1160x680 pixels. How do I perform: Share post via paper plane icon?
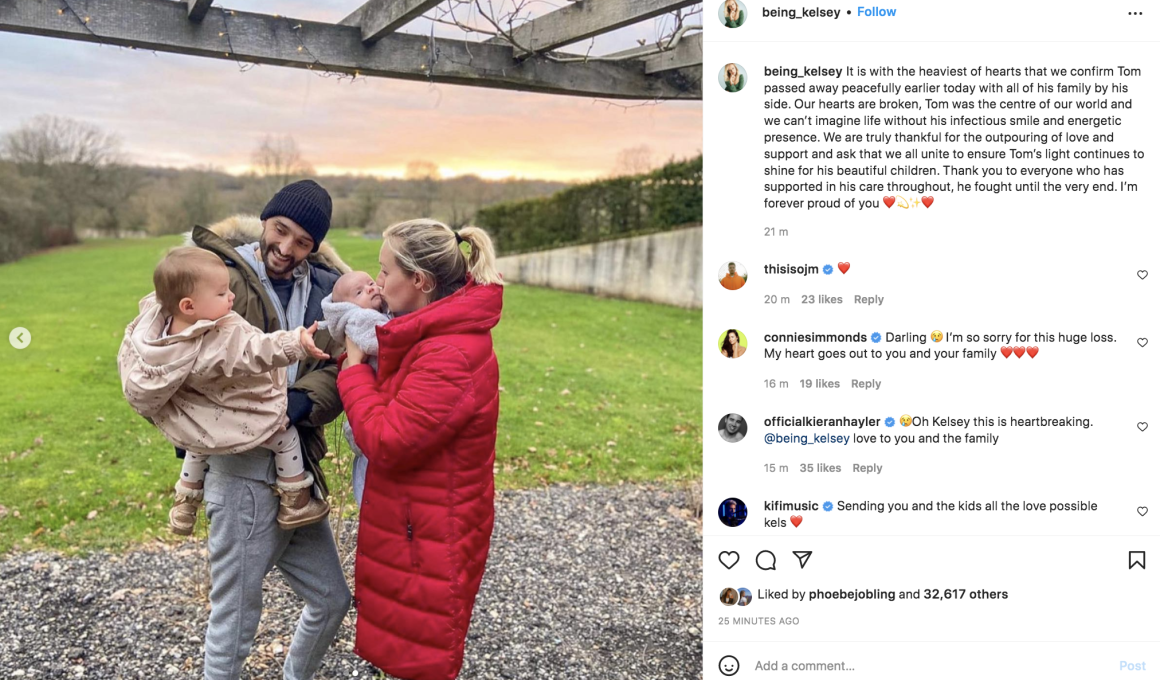pos(803,559)
